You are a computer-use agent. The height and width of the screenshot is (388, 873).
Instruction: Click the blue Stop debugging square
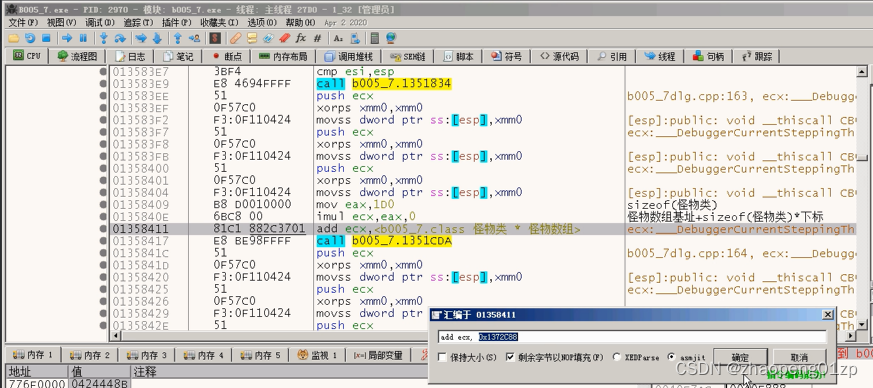click(47, 38)
